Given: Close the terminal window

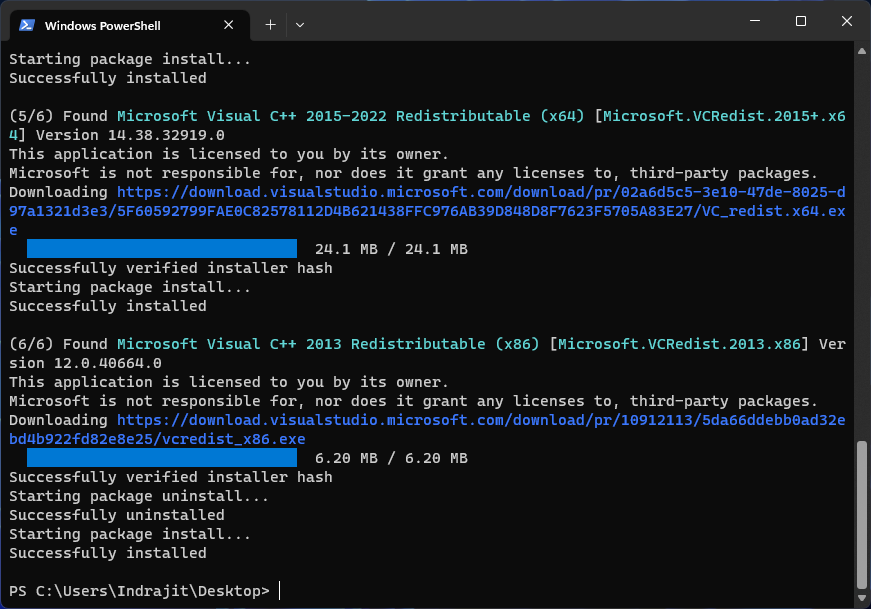Looking at the screenshot, I should (847, 21).
